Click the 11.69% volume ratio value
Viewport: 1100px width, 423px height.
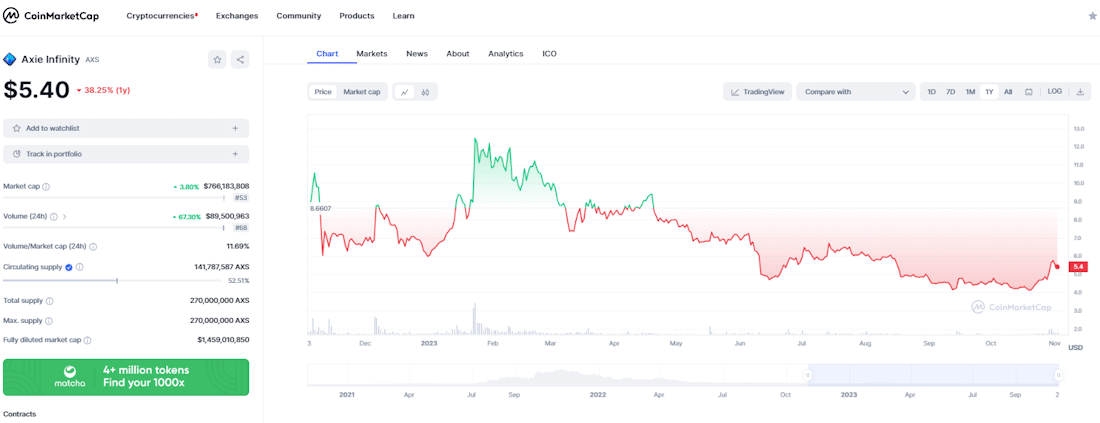(236, 247)
